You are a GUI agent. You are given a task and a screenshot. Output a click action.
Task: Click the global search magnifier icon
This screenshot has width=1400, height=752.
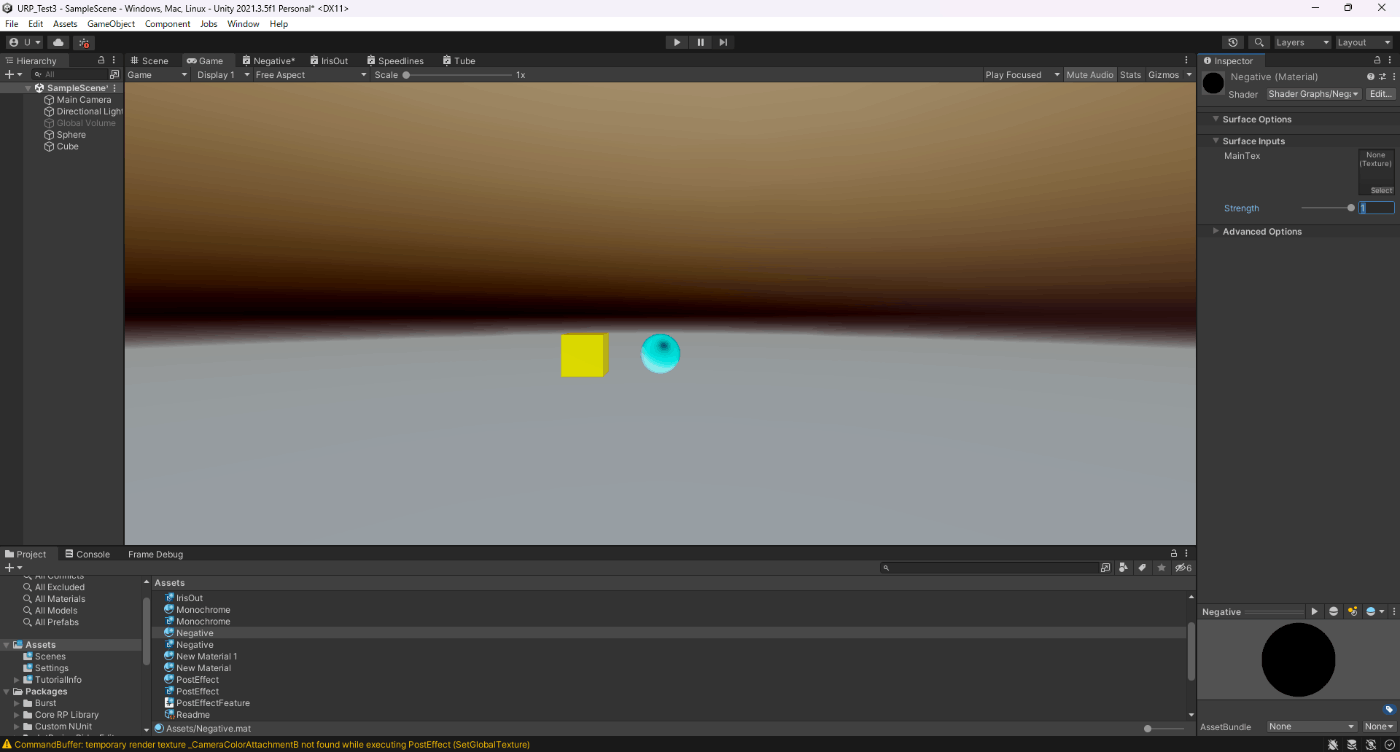coord(1259,42)
